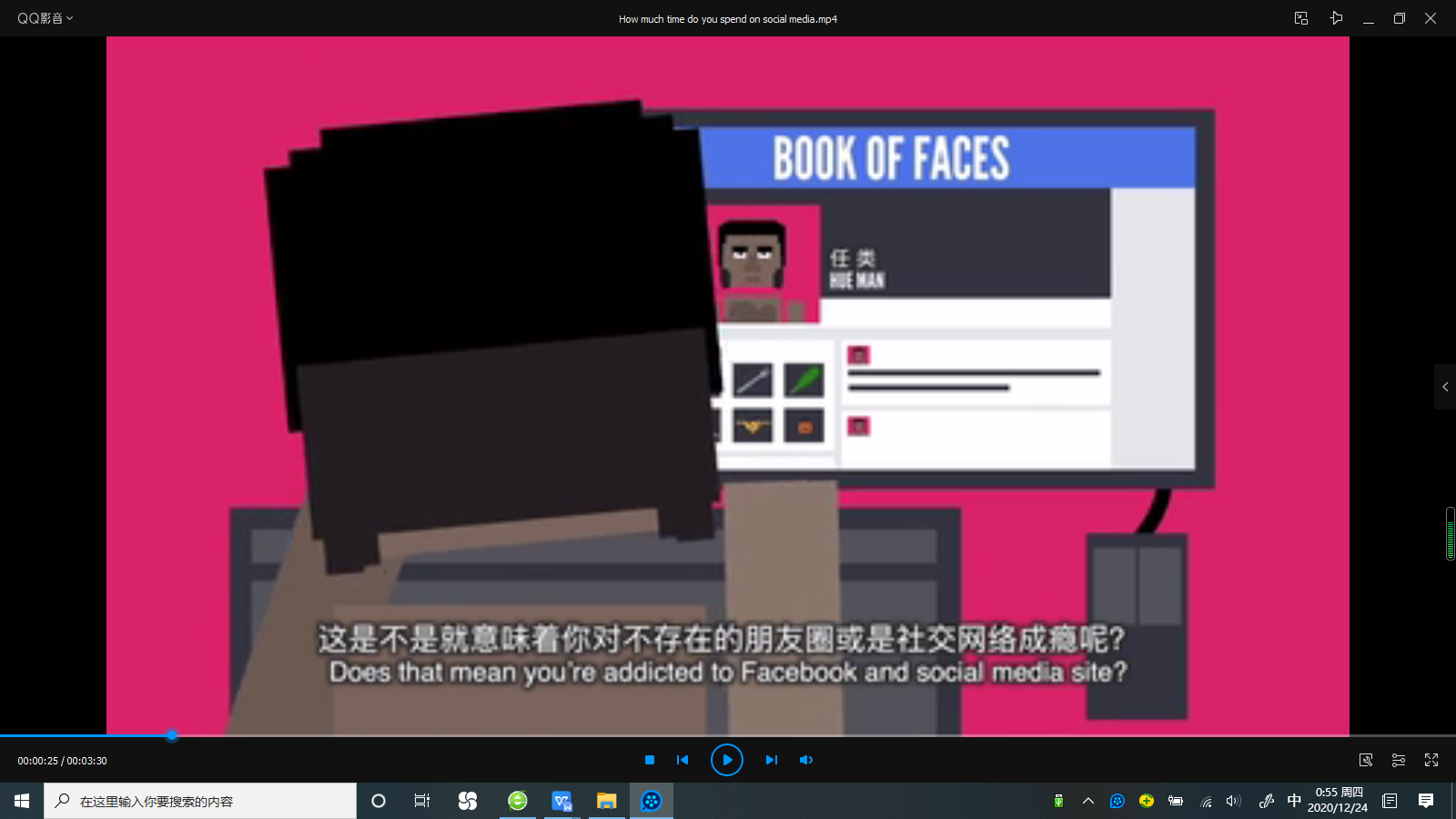1456x819 pixels.
Task: Restore down the QQ影音 window
Action: (x=1400, y=18)
